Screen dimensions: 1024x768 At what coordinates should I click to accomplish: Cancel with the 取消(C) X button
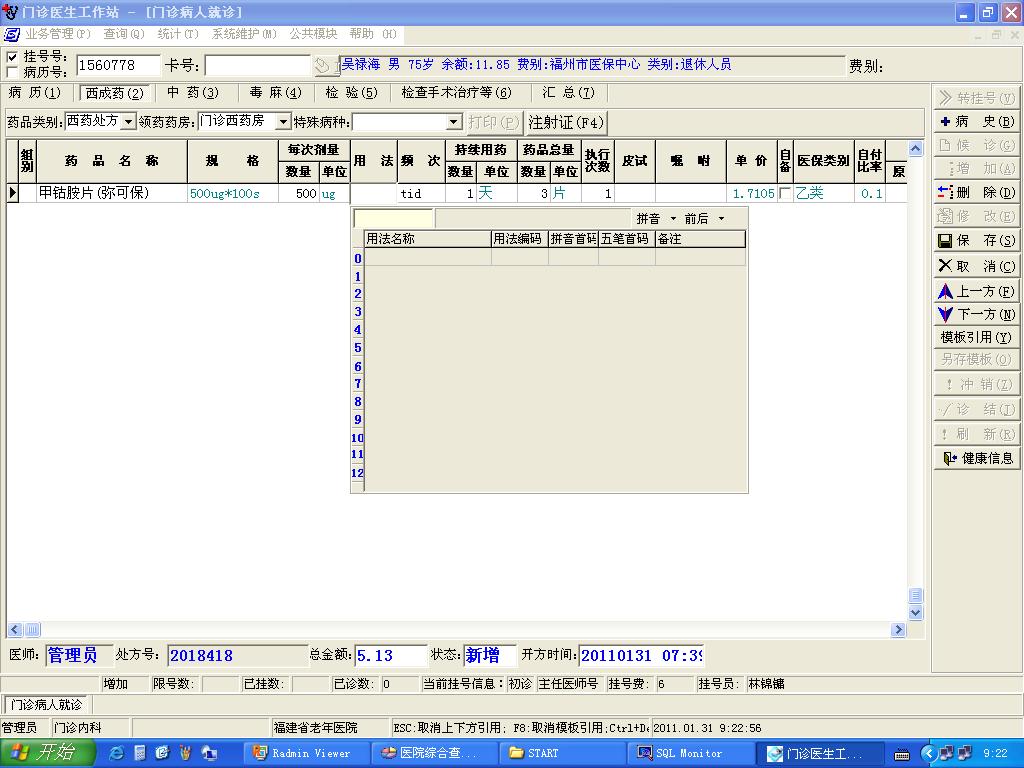(x=977, y=266)
